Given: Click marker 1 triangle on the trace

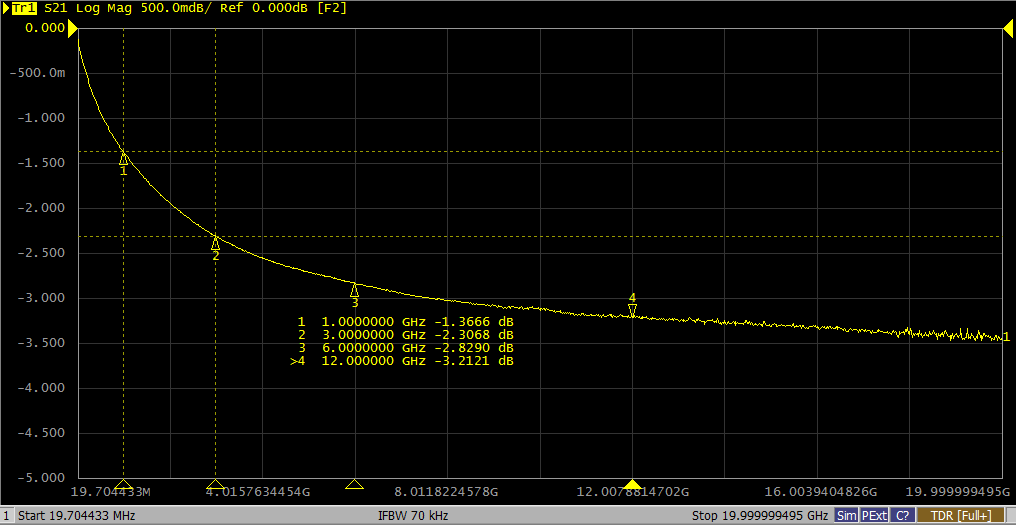Looking at the screenshot, I should 124,157.
